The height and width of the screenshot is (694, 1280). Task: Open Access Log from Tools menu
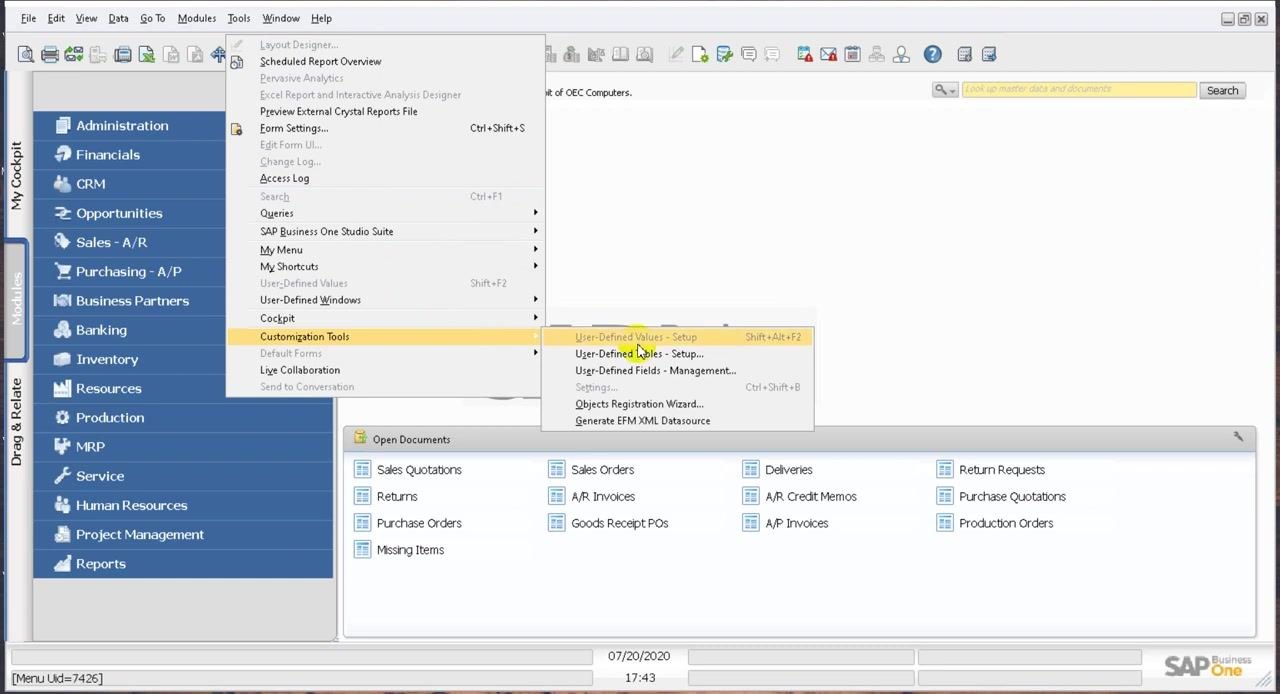click(284, 178)
